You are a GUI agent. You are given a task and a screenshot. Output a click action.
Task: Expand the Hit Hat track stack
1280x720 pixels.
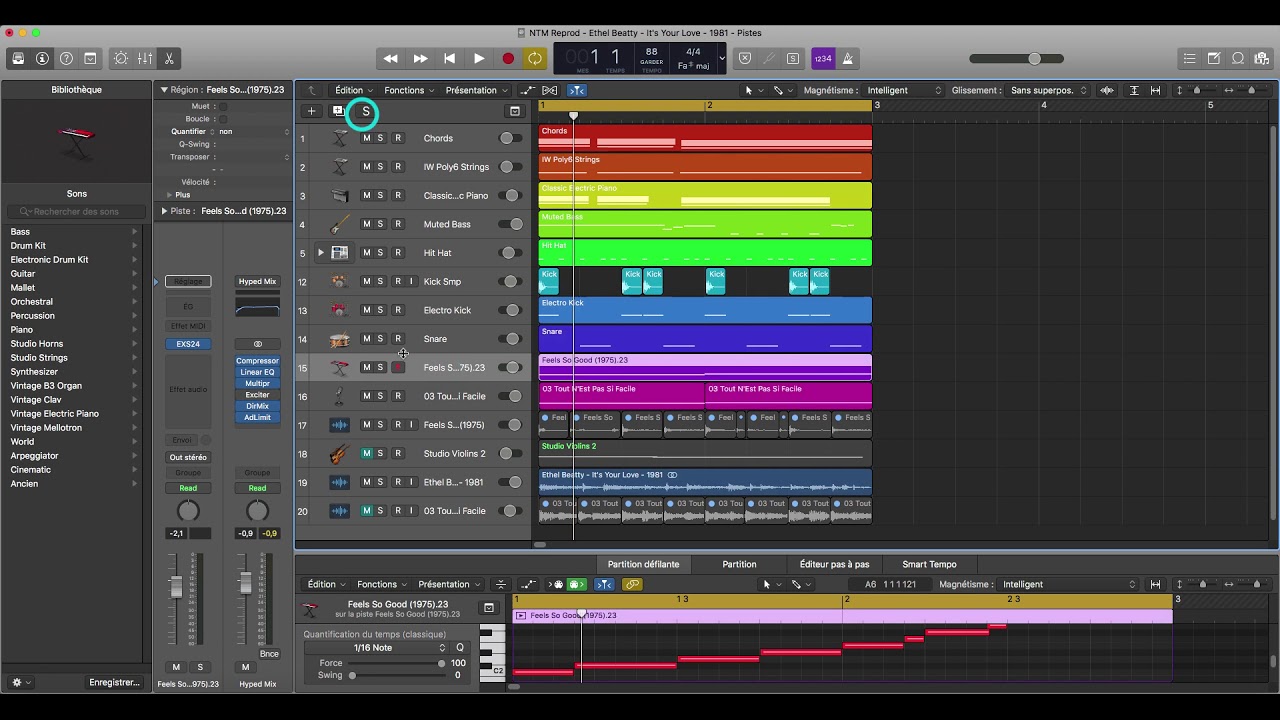tap(321, 253)
